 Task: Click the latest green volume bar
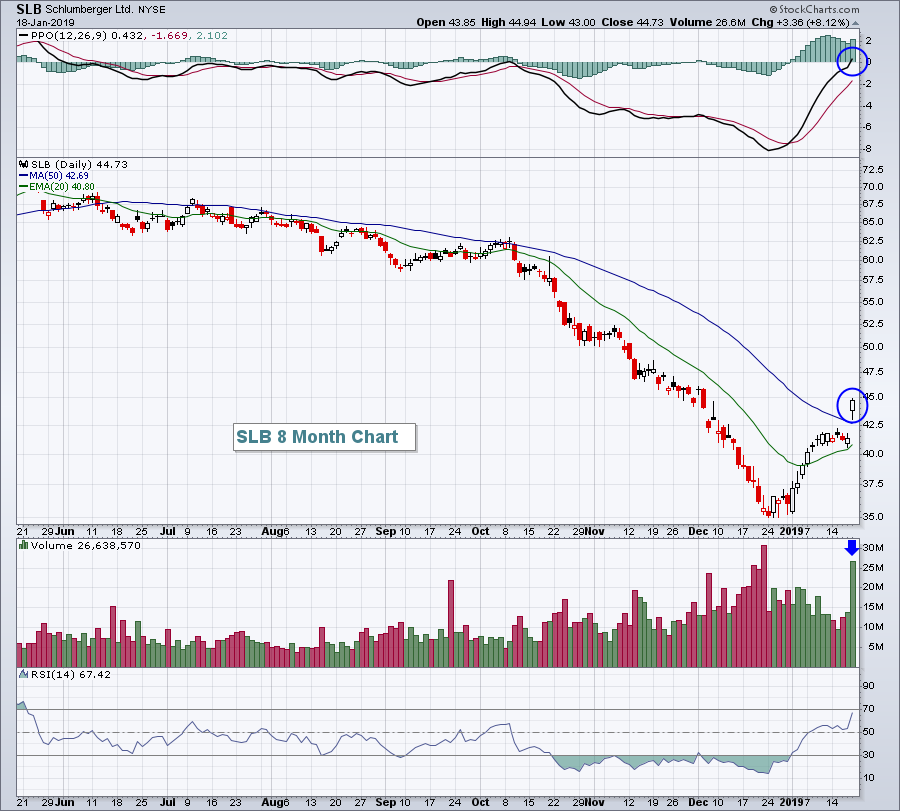(x=853, y=614)
